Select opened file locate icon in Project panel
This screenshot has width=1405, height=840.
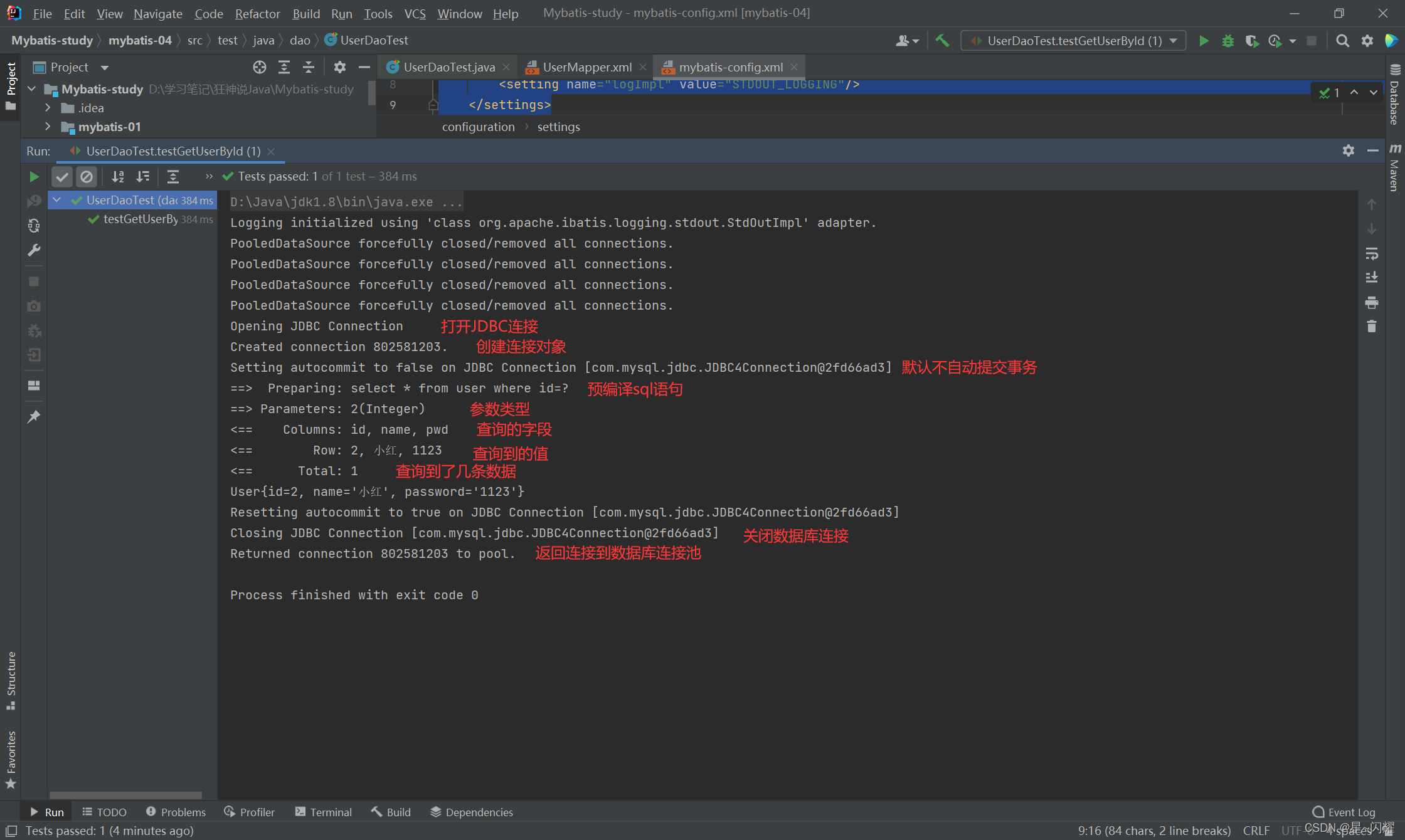click(x=259, y=67)
